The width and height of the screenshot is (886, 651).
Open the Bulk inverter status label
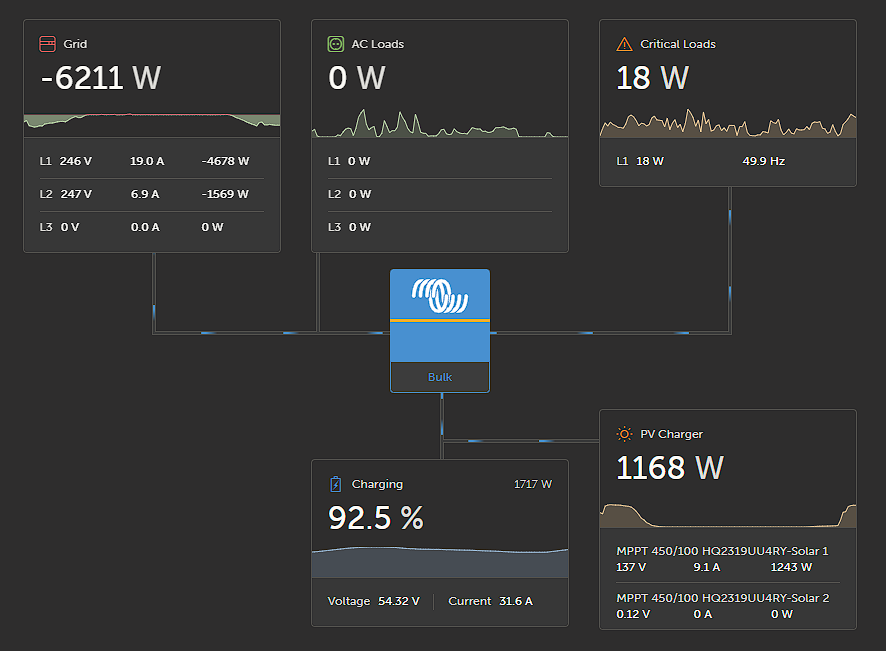click(x=440, y=377)
